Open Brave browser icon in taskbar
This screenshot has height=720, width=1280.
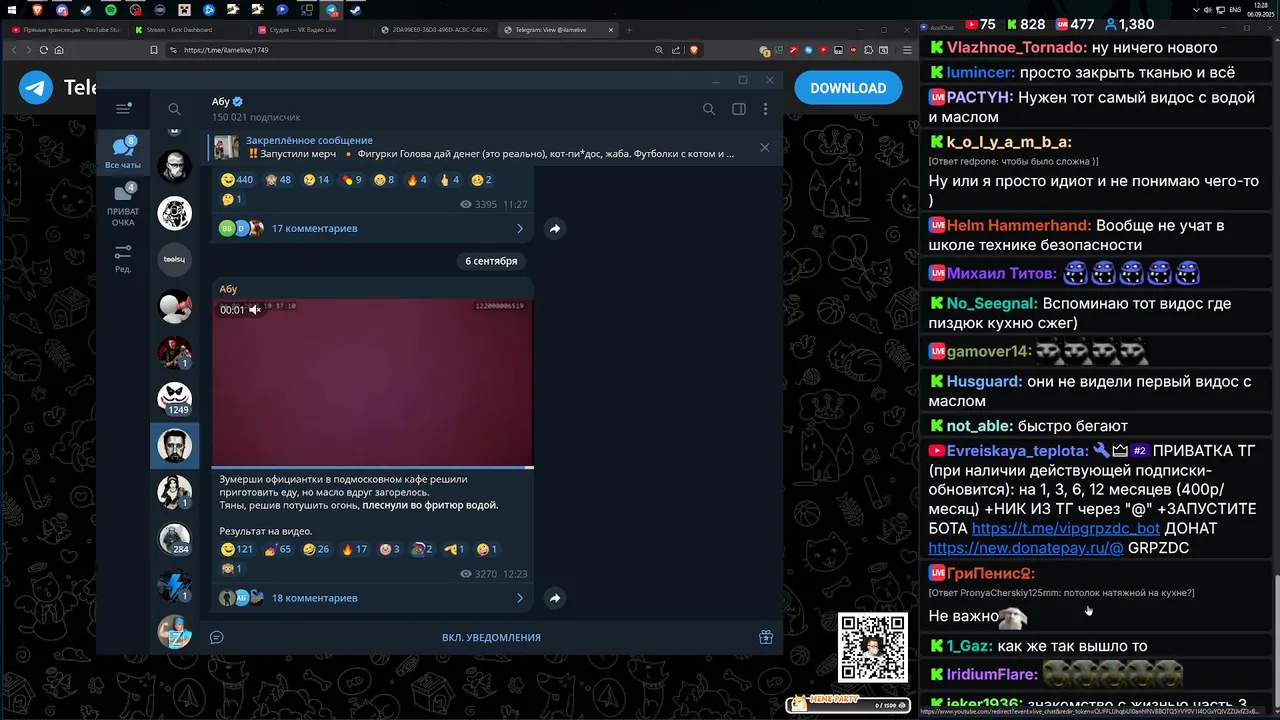click(x=38, y=10)
